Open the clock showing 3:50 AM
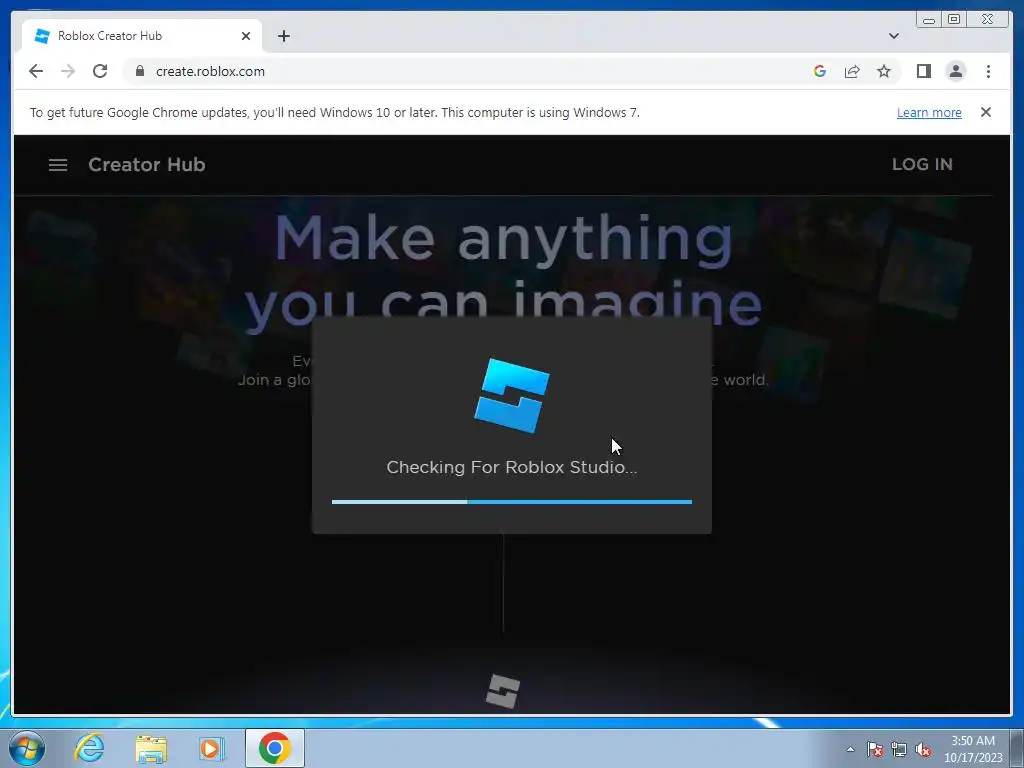The height and width of the screenshot is (768, 1024). click(x=972, y=749)
